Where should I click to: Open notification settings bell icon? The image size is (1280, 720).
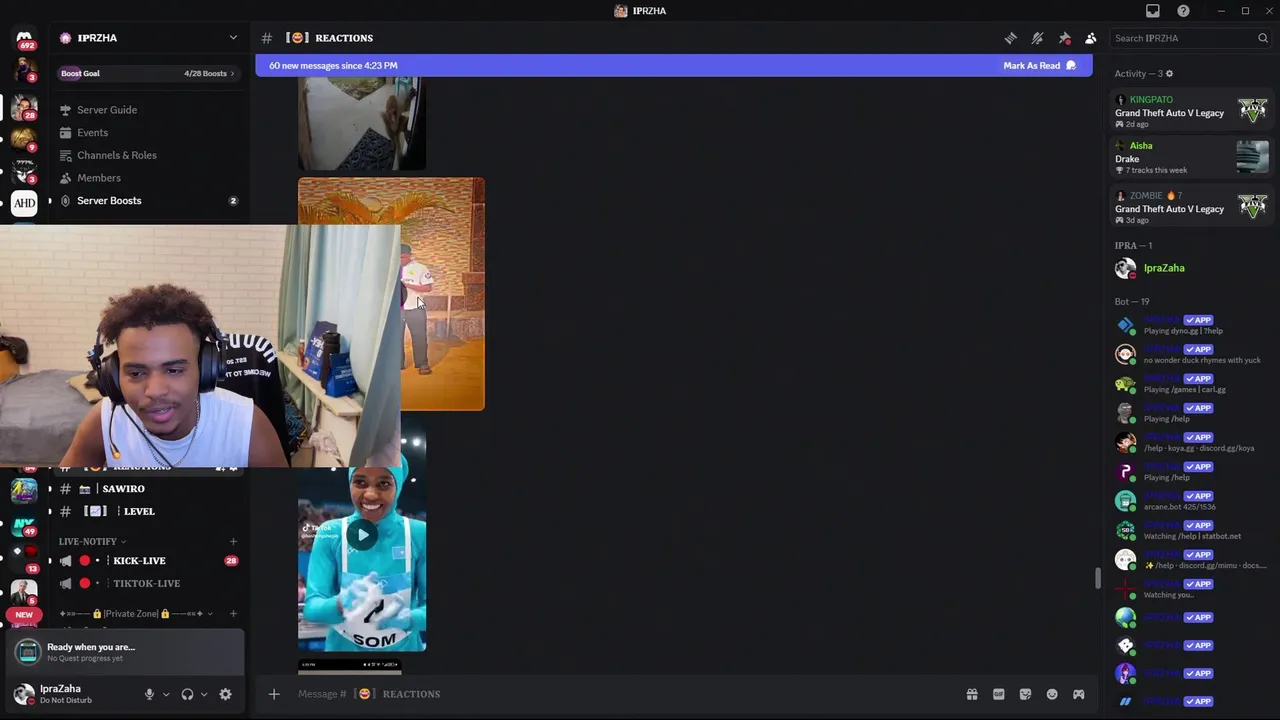1038,38
